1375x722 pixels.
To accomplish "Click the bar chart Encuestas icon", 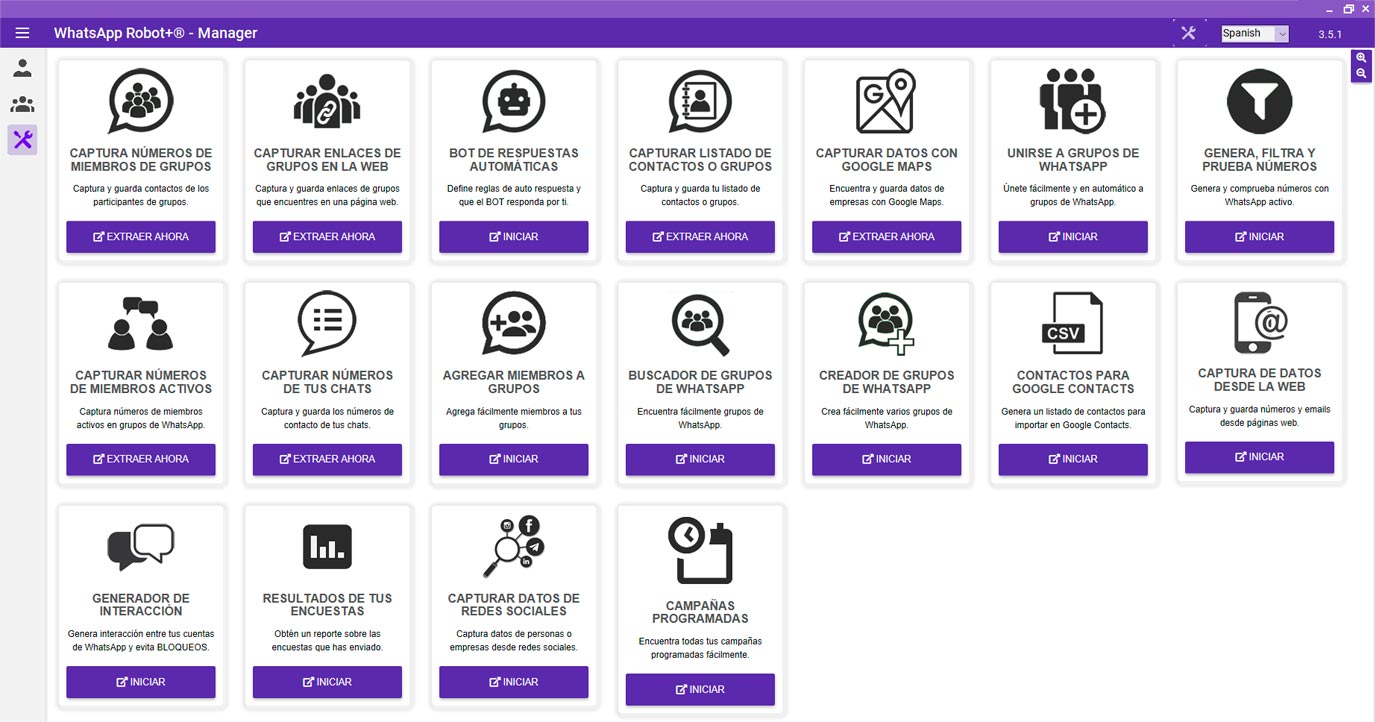I will 327,547.
